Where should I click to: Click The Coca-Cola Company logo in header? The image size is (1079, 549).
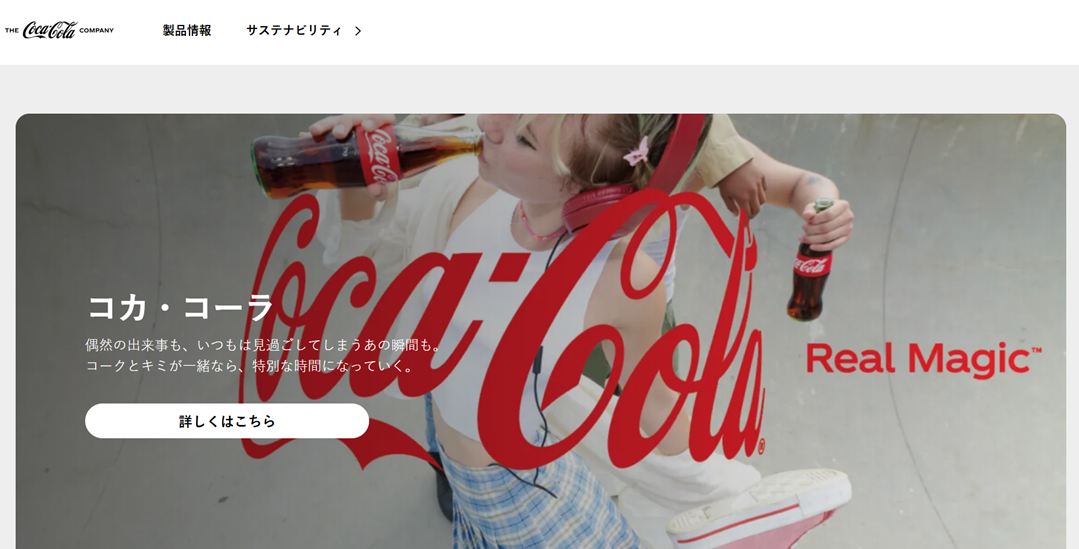coord(59,30)
